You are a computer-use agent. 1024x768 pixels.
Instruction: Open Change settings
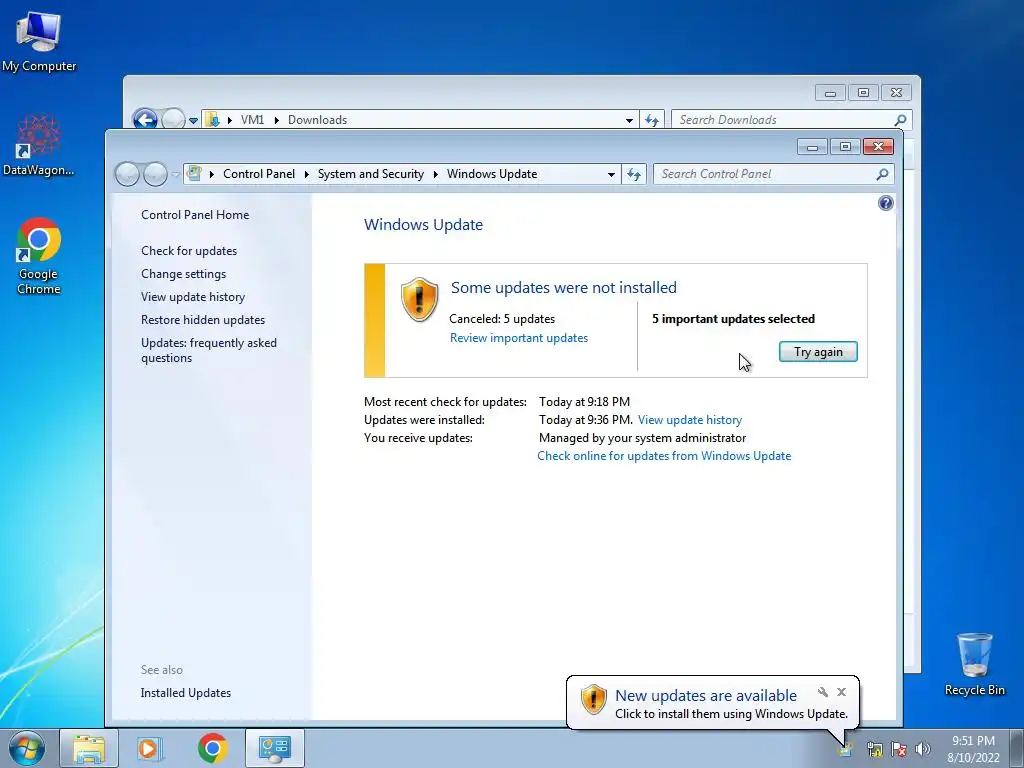pos(184,274)
